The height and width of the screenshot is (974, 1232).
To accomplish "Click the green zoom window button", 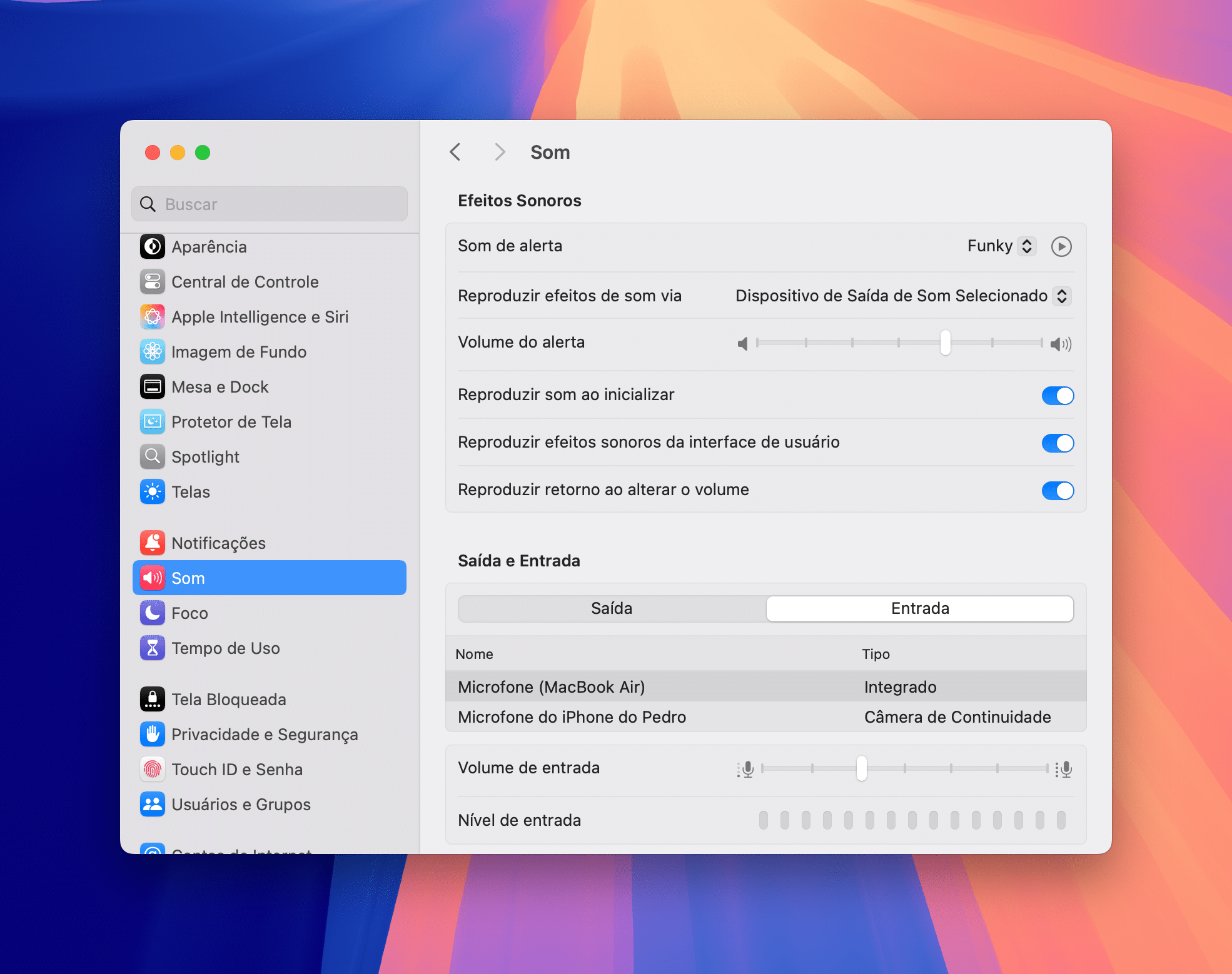I will [203, 153].
